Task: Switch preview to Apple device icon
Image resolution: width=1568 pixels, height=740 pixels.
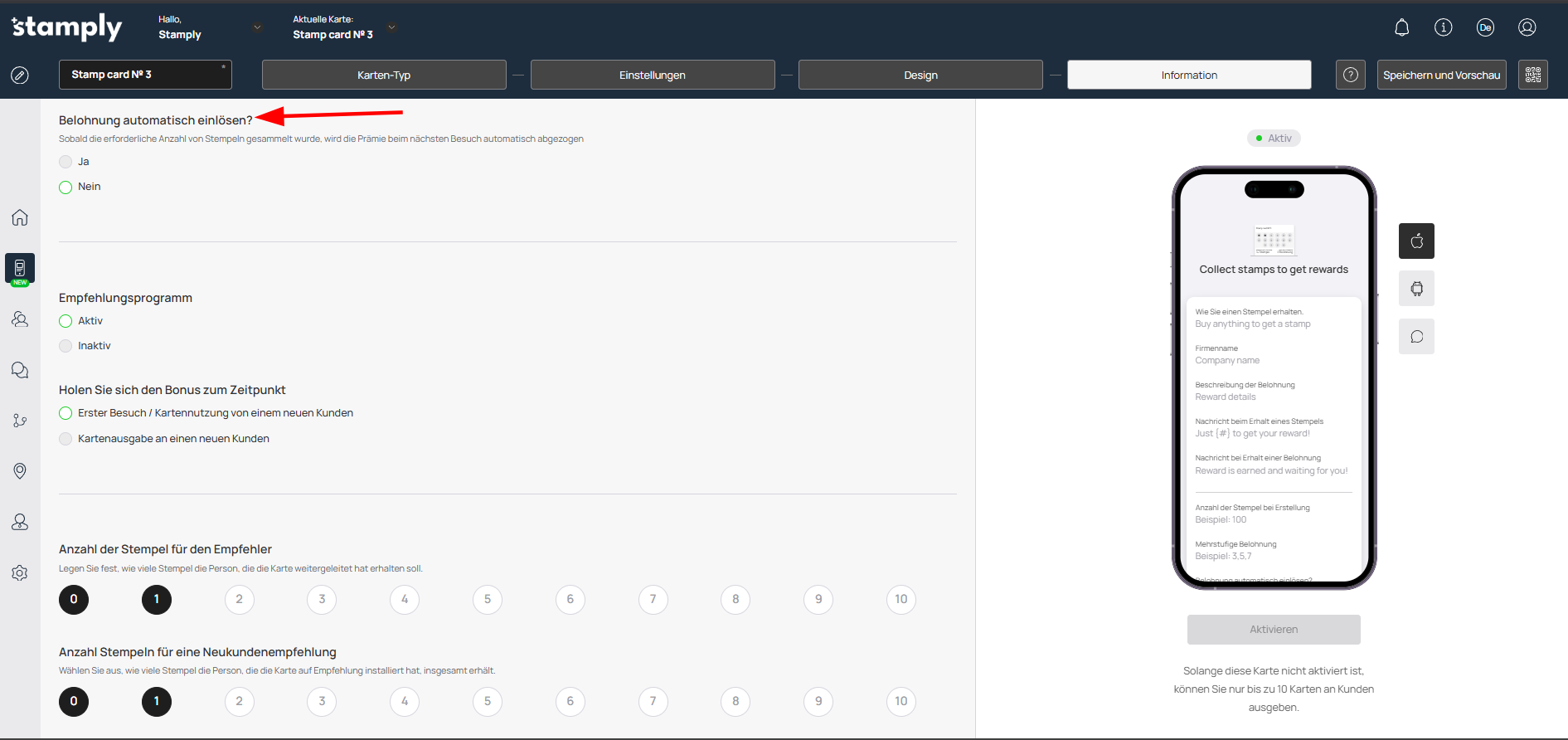Action: tap(1416, 241)
